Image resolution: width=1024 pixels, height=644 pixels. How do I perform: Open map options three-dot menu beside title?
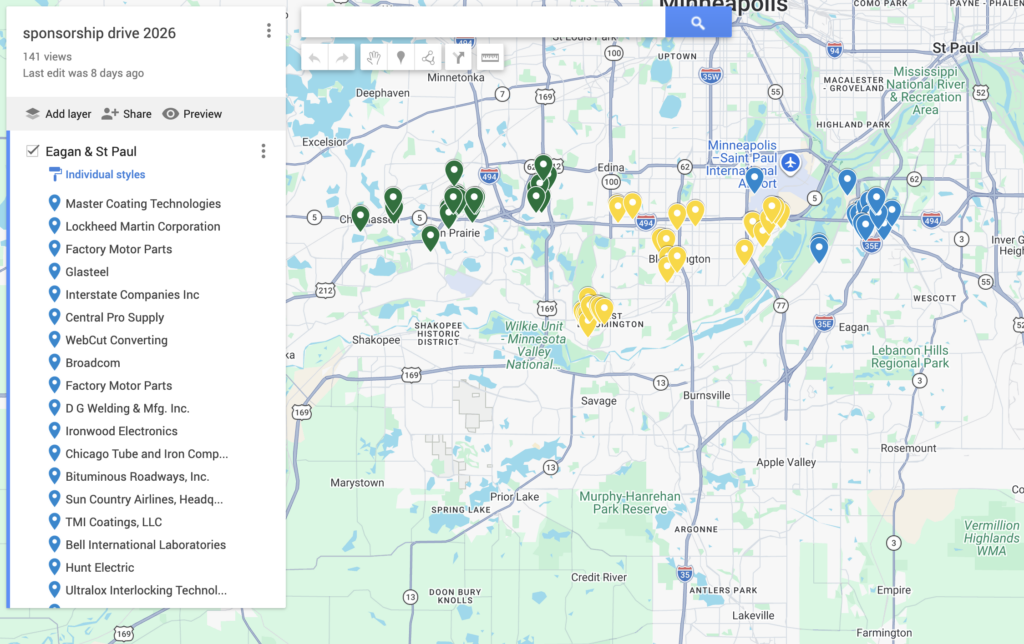[268, 32]
